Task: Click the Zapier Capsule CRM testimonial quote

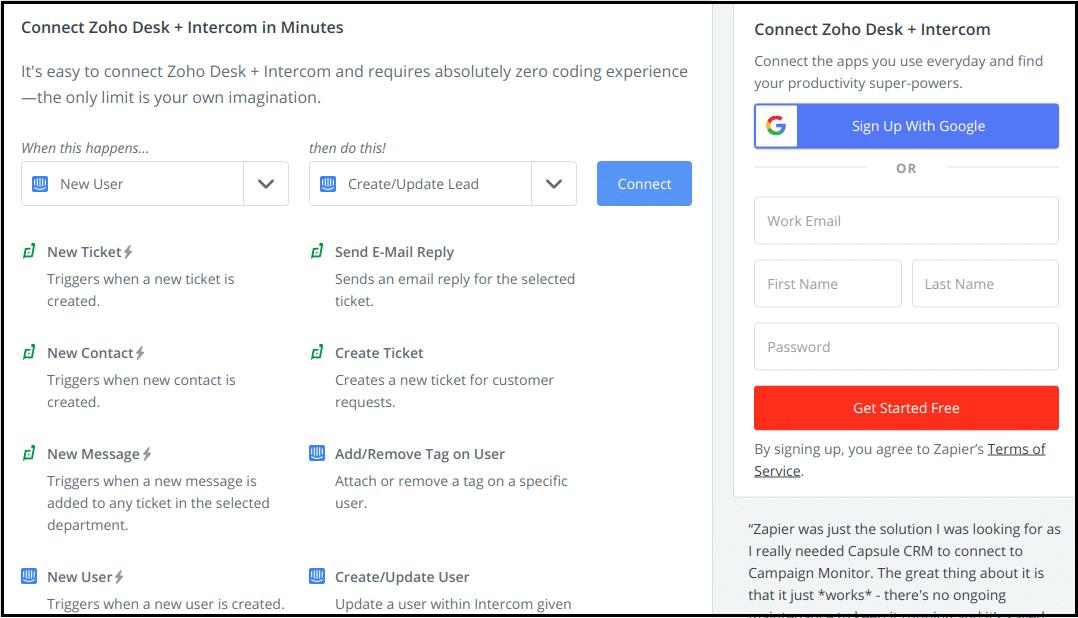Action: [904, 567]
